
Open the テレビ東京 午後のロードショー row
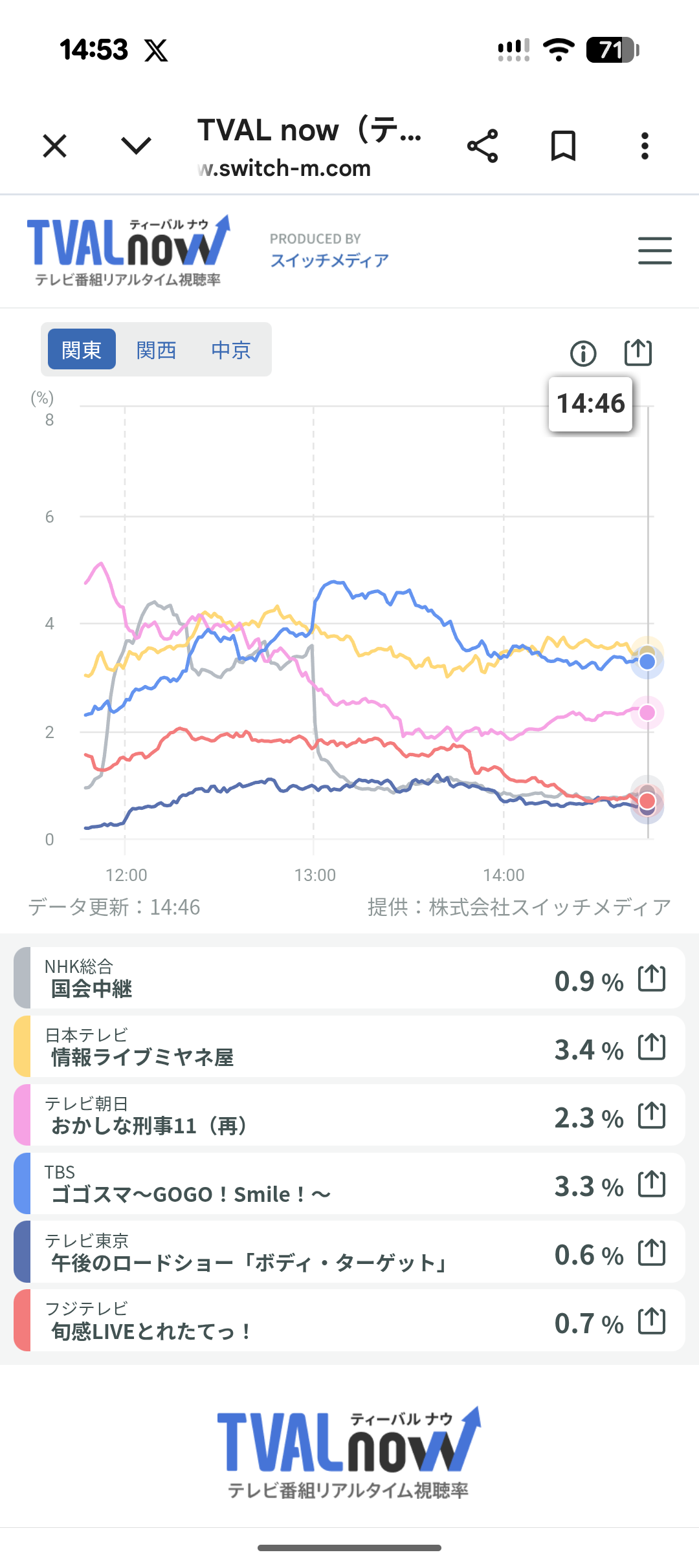(x=291, y=1252)
